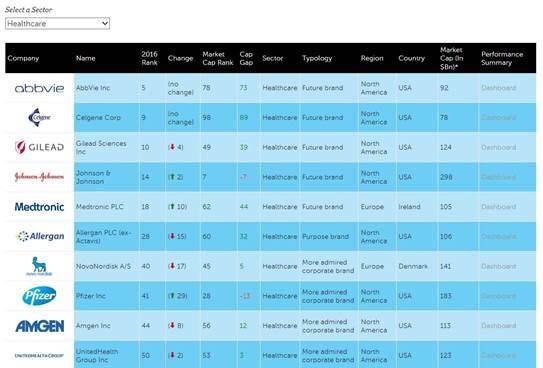Sort by the Region column header
Image resolution: width=543 pixels, height=368 pixels.
(x=372, y=58)
